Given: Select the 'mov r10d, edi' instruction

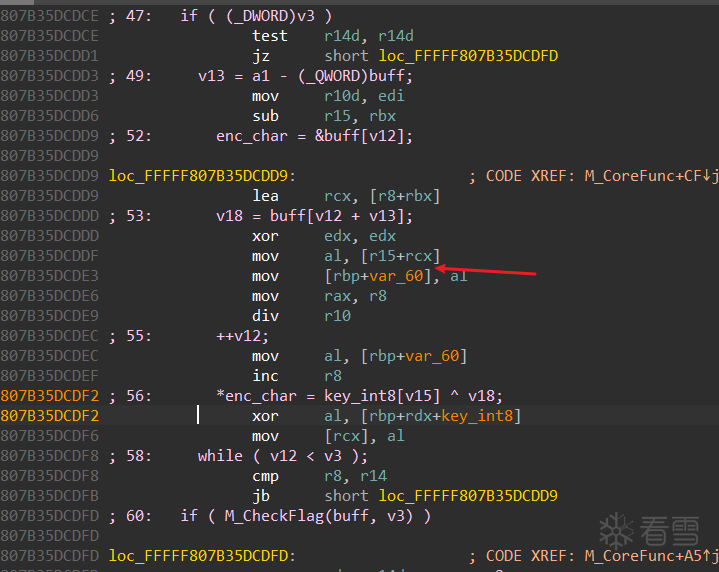Looking at the screenshot, I should [328, 96].
